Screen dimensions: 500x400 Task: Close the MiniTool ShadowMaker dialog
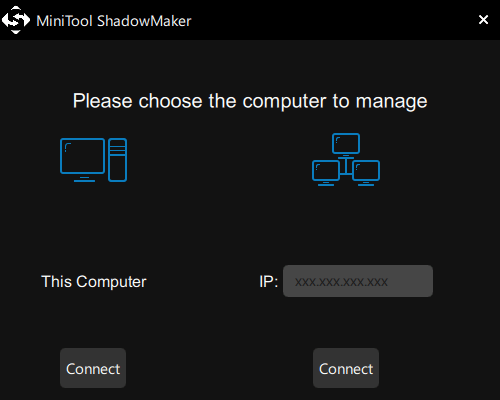(x=483, y=20)
